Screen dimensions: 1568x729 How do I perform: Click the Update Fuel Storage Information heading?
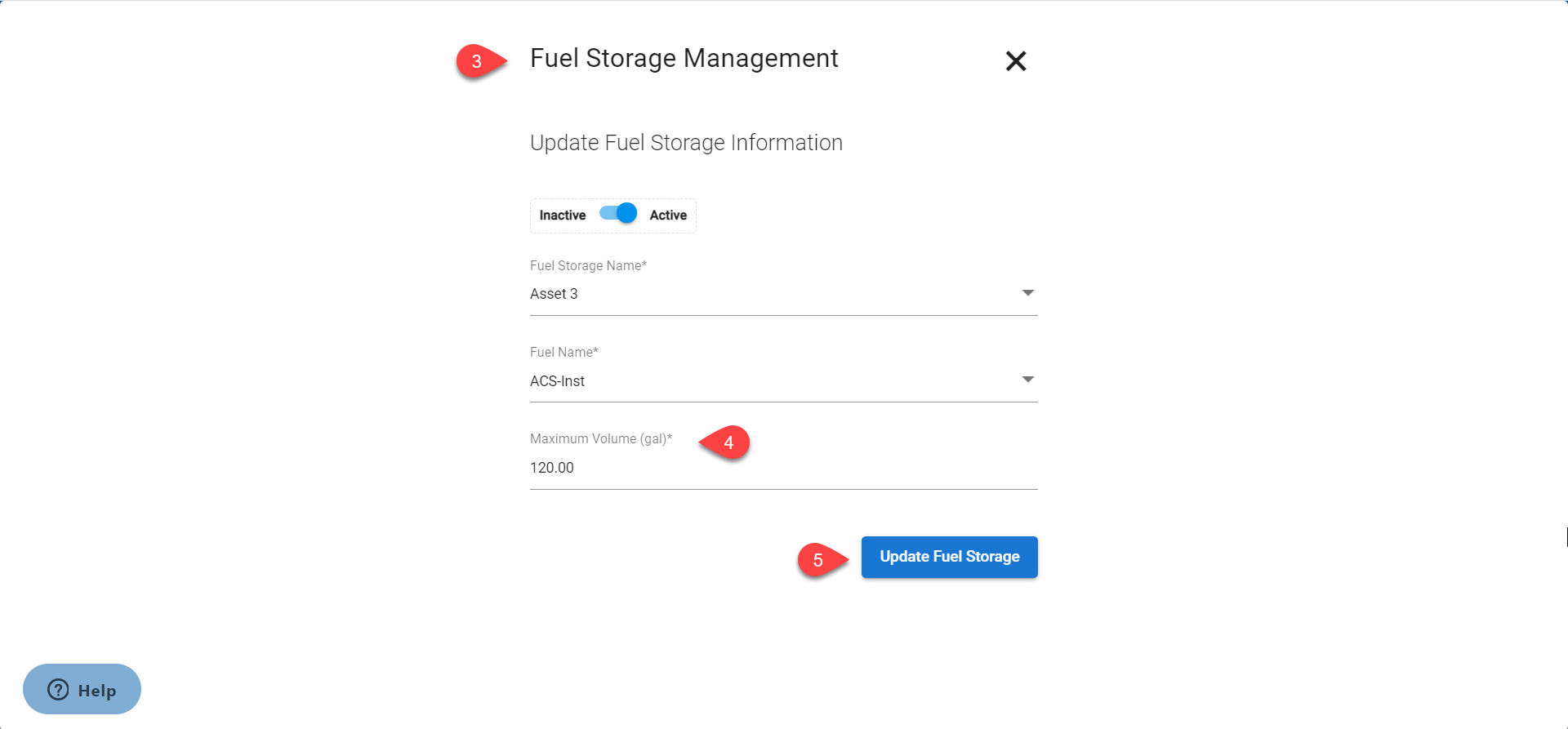[x=686, y=143]
